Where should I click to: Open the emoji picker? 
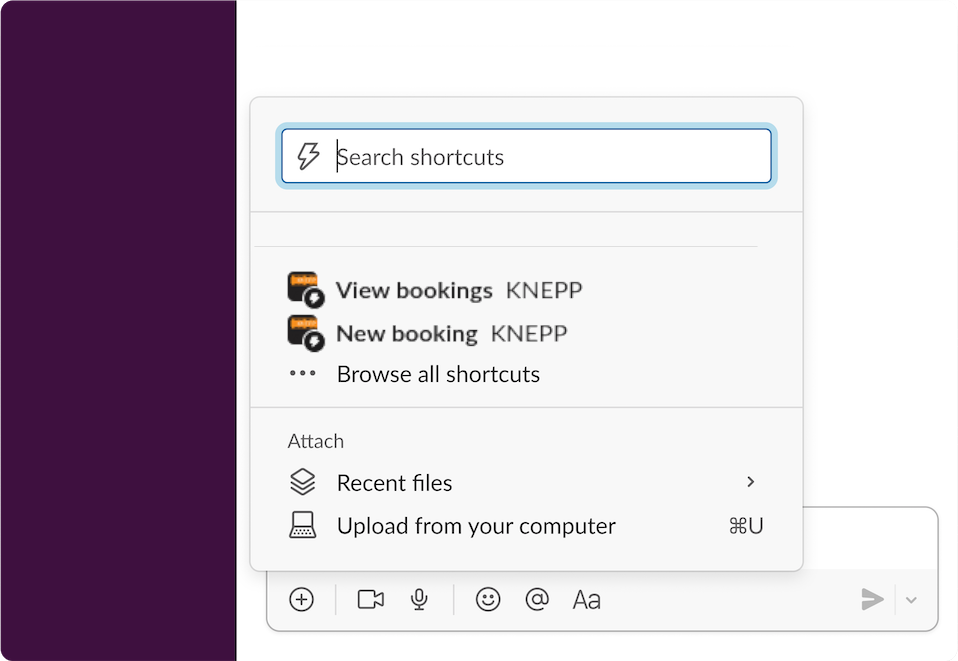tap(488, 599)
